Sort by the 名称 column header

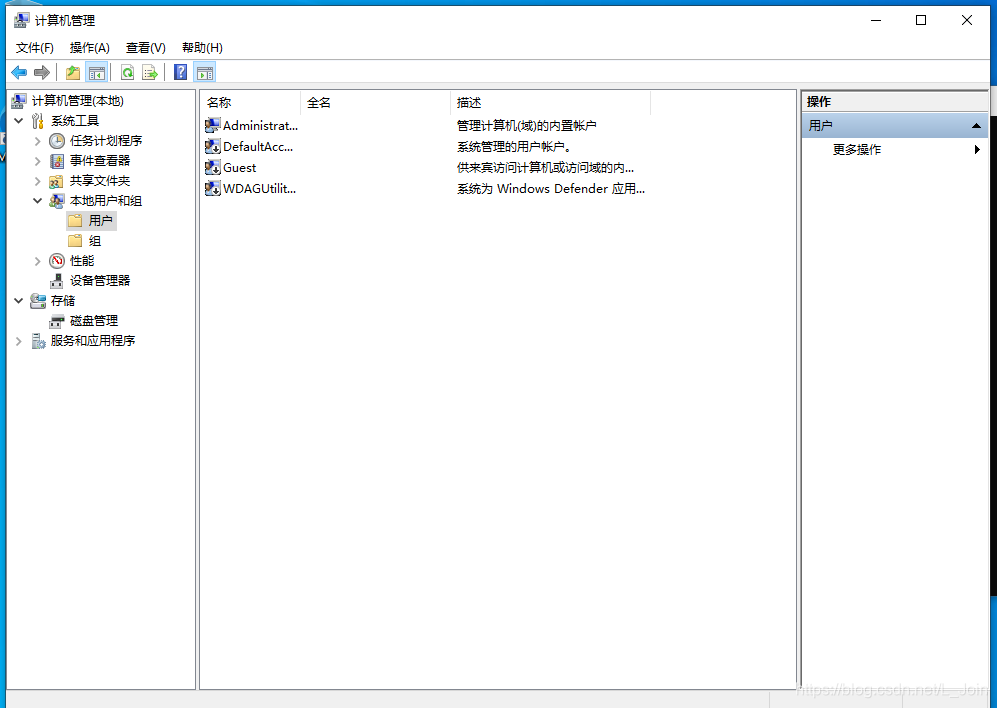(x=251, y=102)
